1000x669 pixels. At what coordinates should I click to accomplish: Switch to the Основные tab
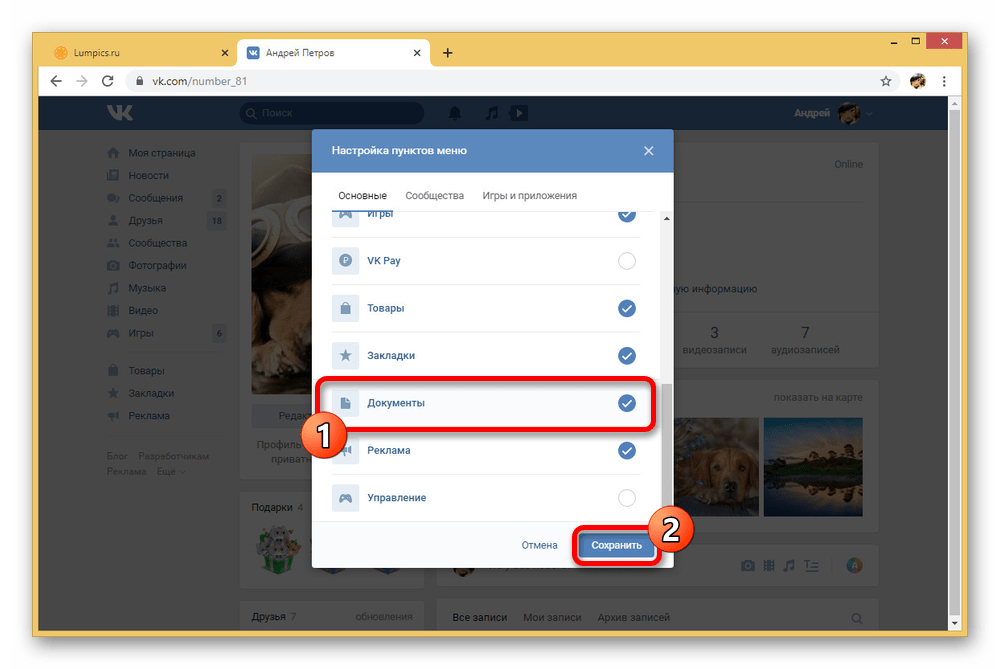(362, 196)
